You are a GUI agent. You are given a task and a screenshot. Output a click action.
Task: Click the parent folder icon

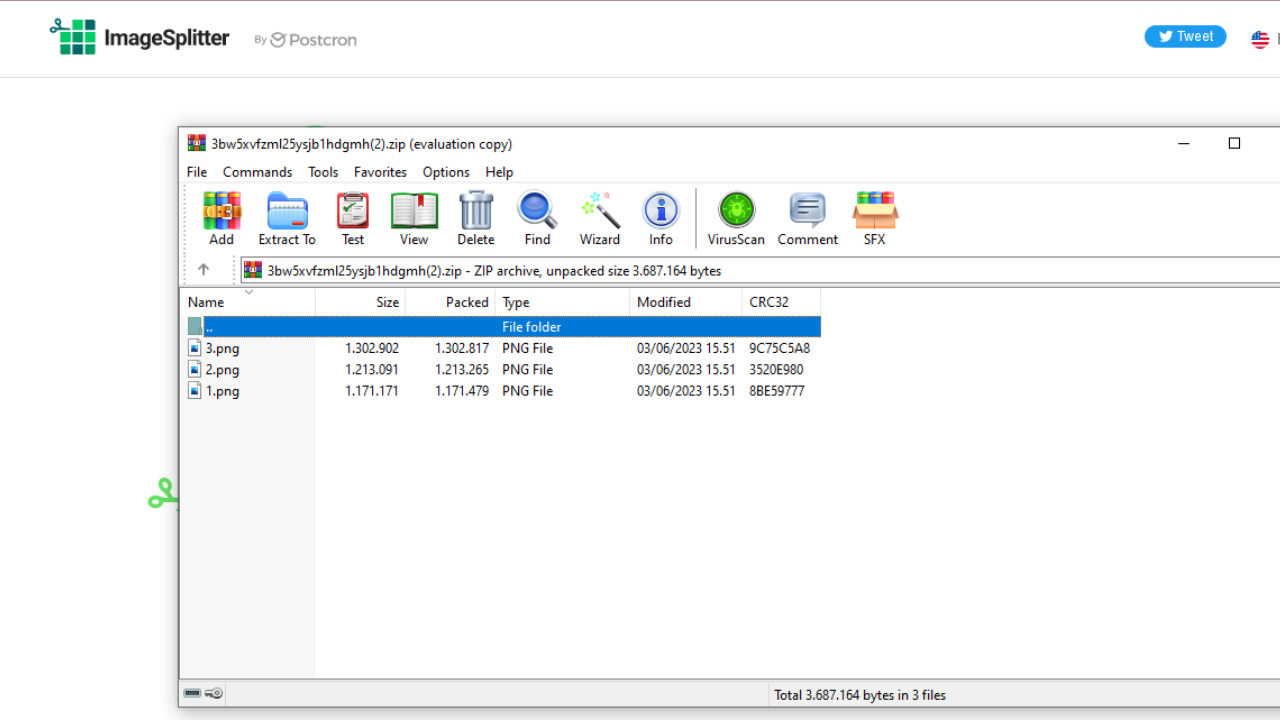[x=195, y=326]
